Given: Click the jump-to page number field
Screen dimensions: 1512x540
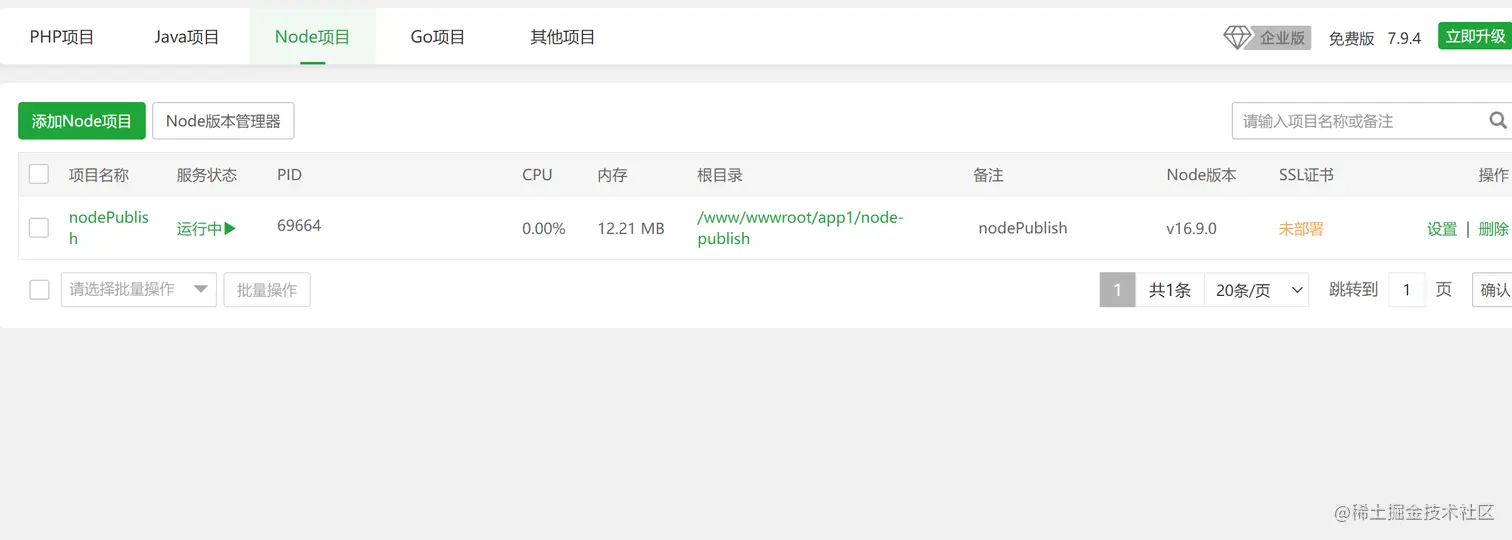Looking at the screenshot, I should (x=1407, y=290).
